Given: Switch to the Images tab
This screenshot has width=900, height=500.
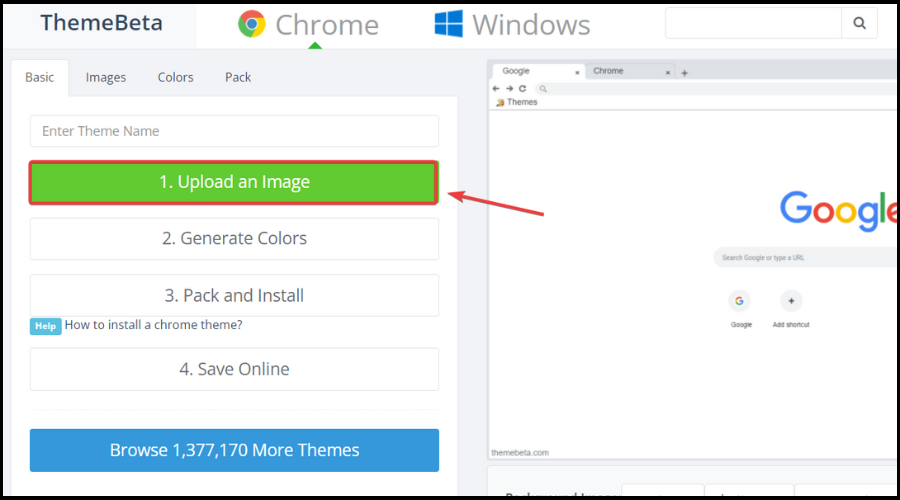Looking at the screenshot, I should click(106, 77).
